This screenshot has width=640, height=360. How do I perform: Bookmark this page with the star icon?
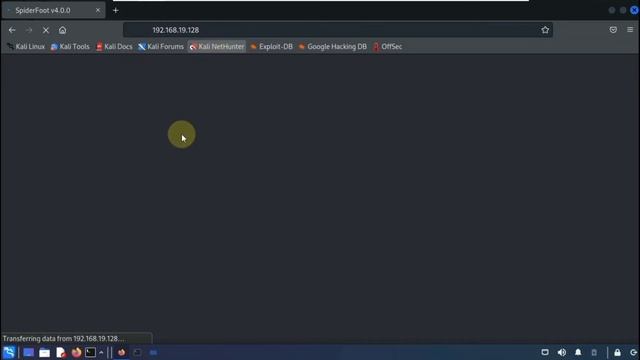545,30
